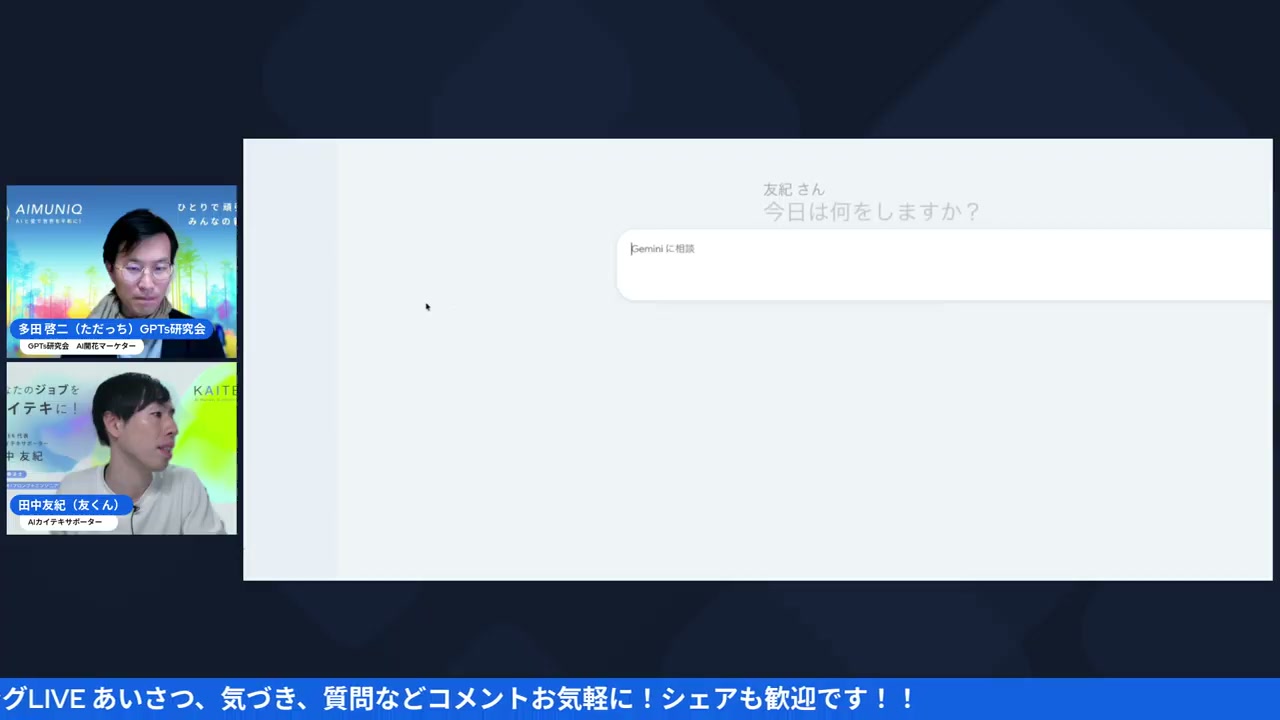
Task: Click the "友紀 さん" greeting name
Action: pos(793,189)
